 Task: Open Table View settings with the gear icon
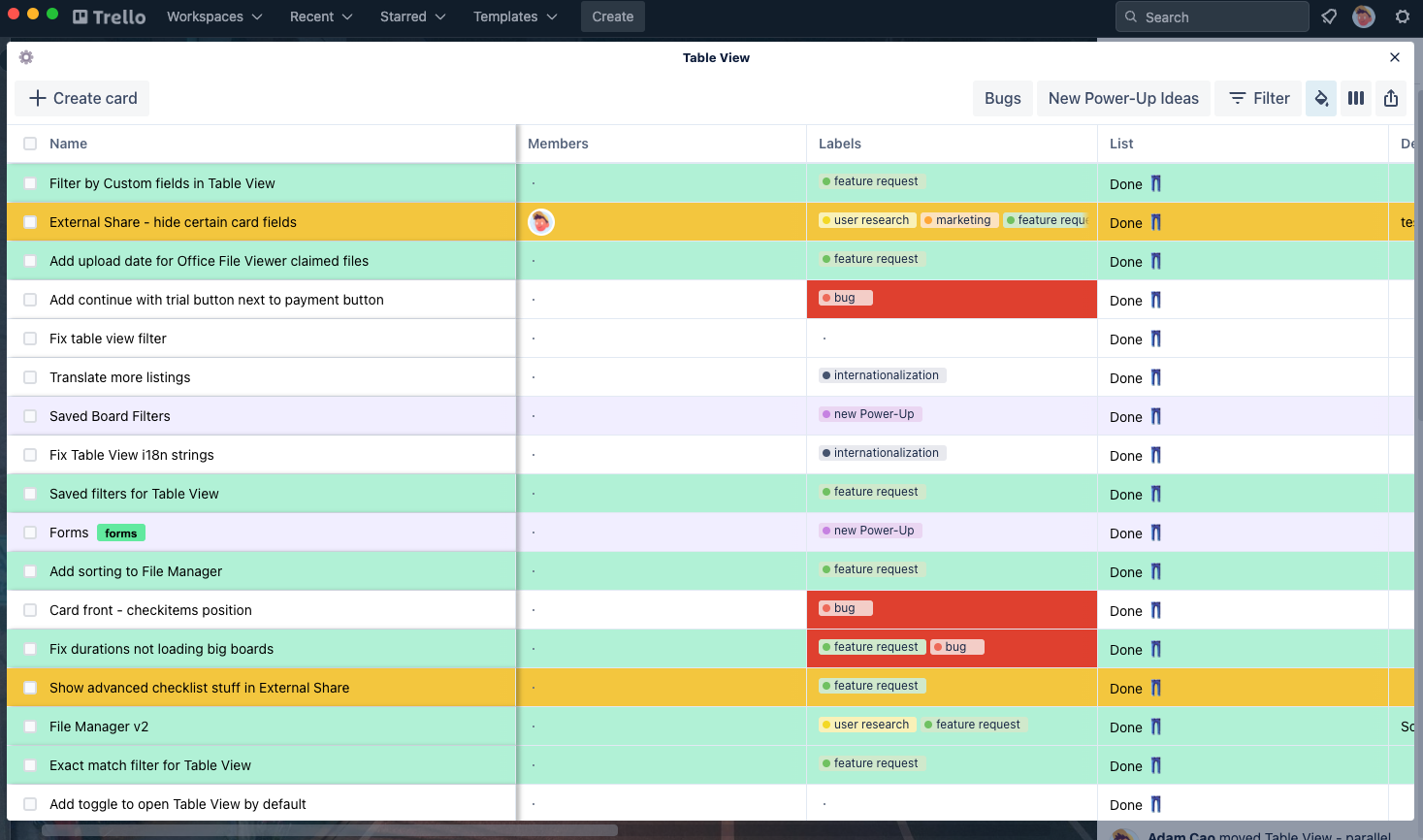26,57
